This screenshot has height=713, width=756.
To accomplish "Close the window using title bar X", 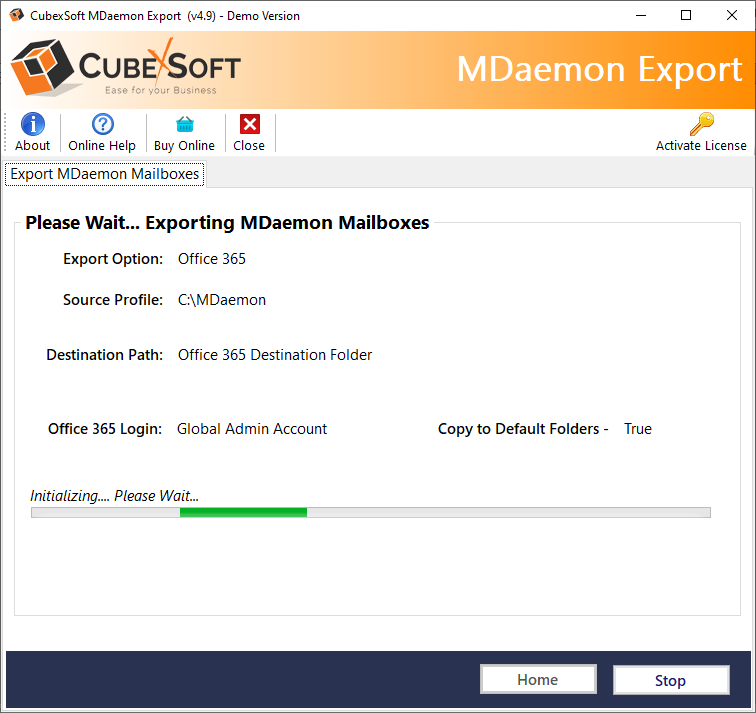I will (731, 15).
